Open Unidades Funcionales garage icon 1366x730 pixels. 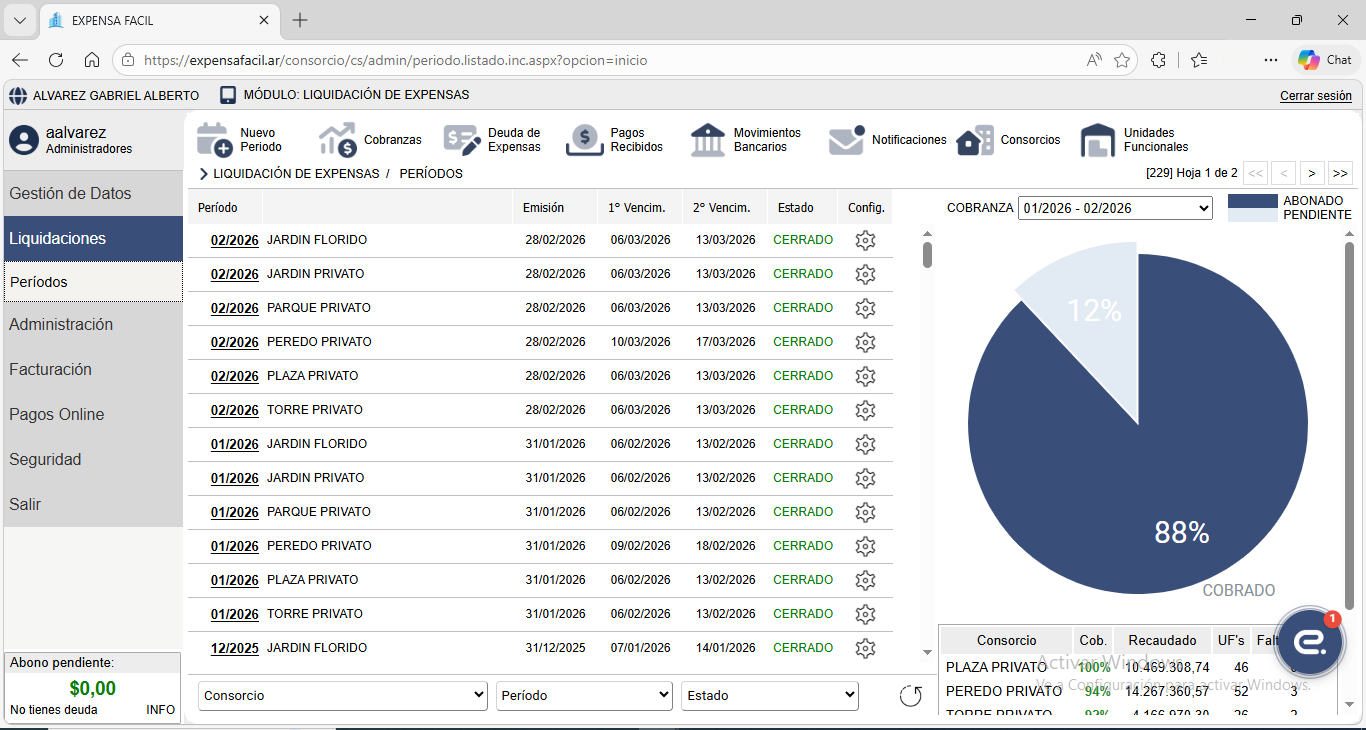tap(1098, 140)
